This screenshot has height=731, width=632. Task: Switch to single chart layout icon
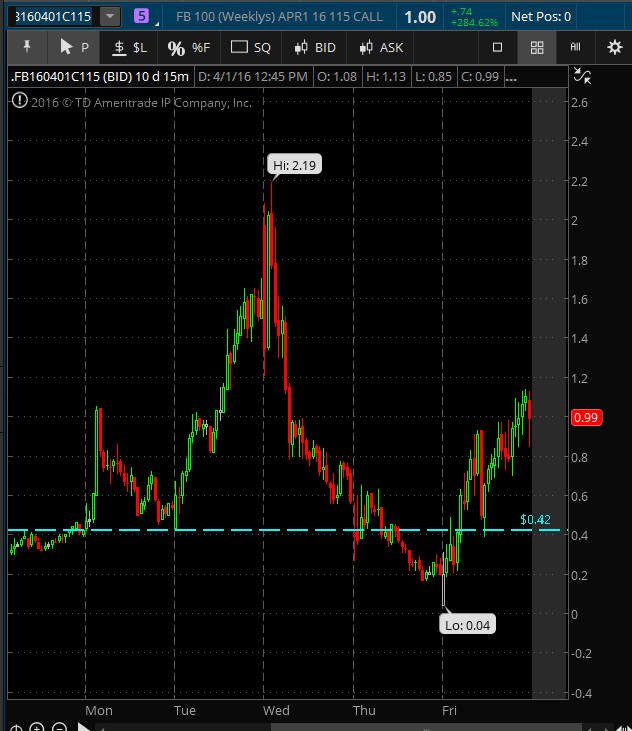point(497,47)
